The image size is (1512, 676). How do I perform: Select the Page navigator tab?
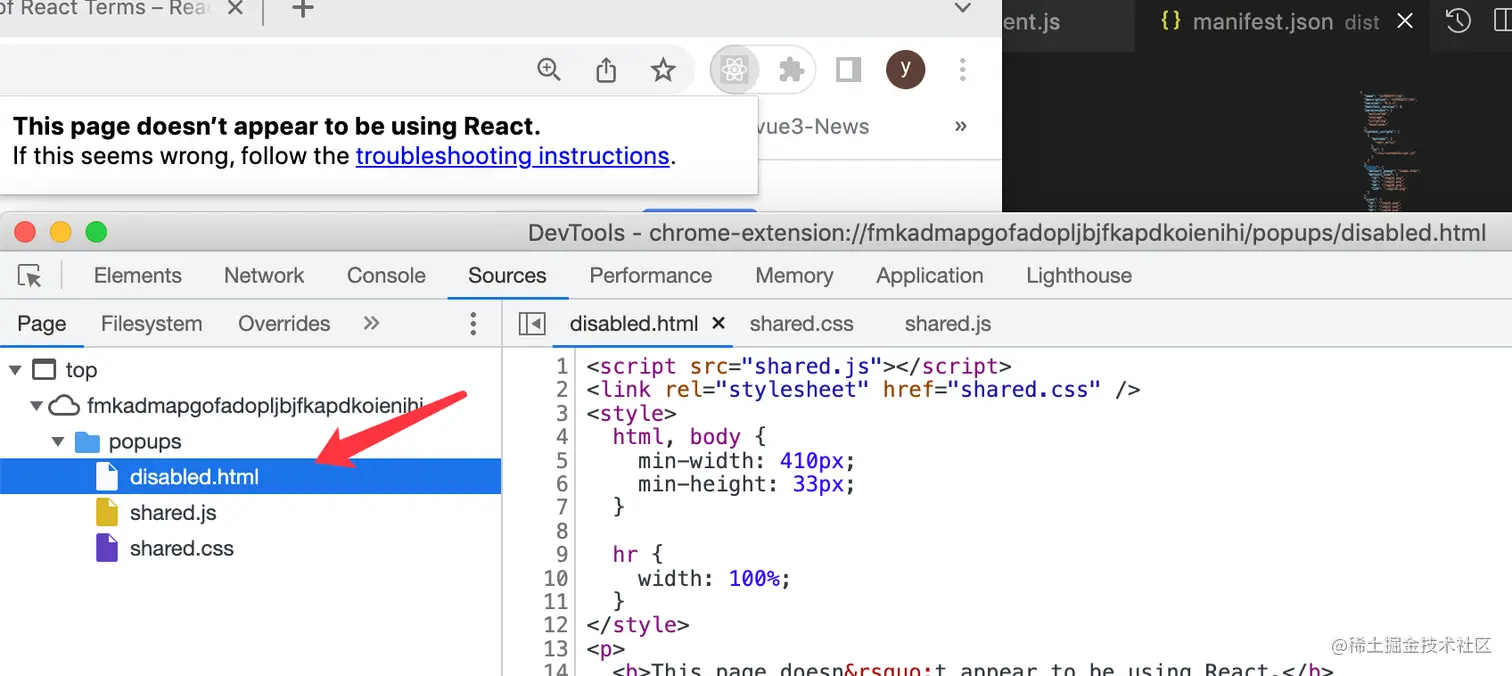(x=42, y=324)
